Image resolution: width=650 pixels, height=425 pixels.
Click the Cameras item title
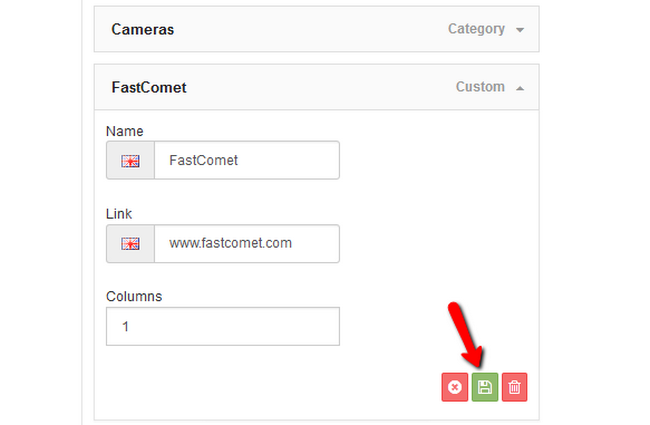(x=142, y=30)
